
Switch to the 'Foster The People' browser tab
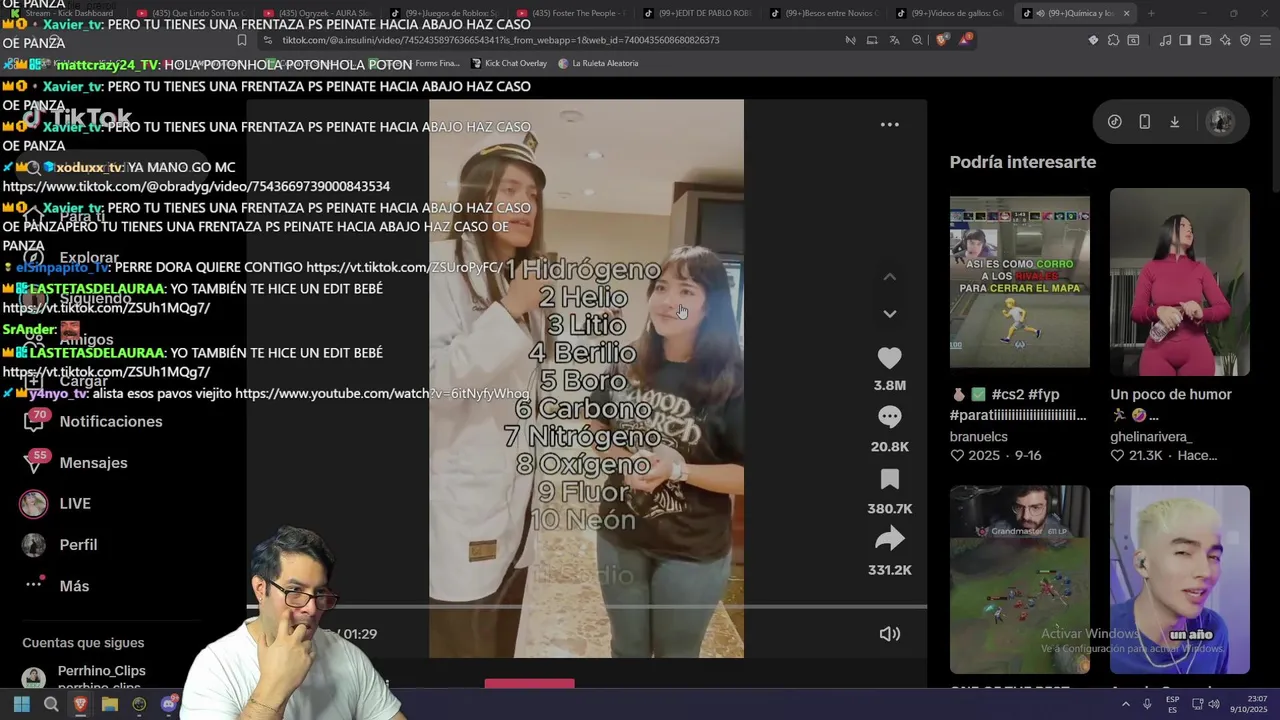point(570,13)
